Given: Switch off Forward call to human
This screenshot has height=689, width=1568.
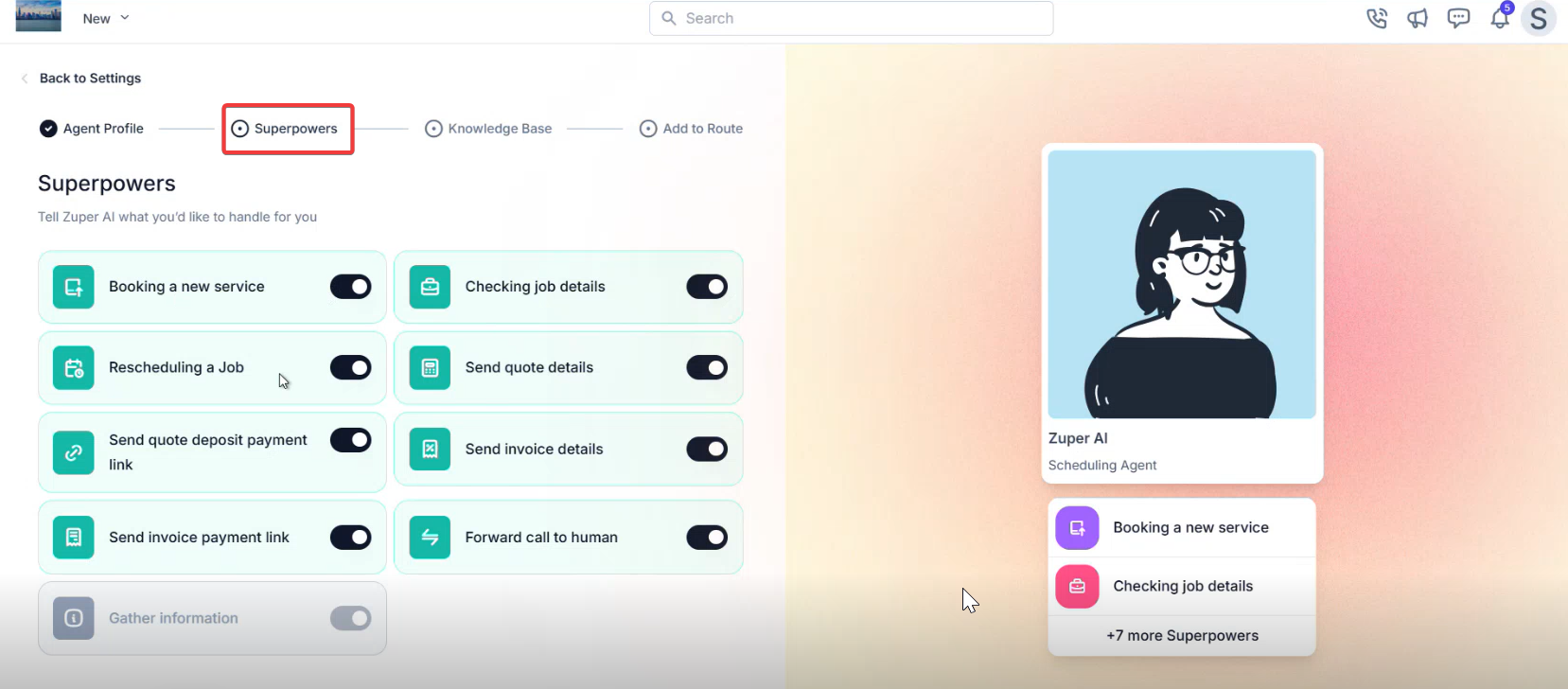Looking at the screenshot, I should [707, 538].
